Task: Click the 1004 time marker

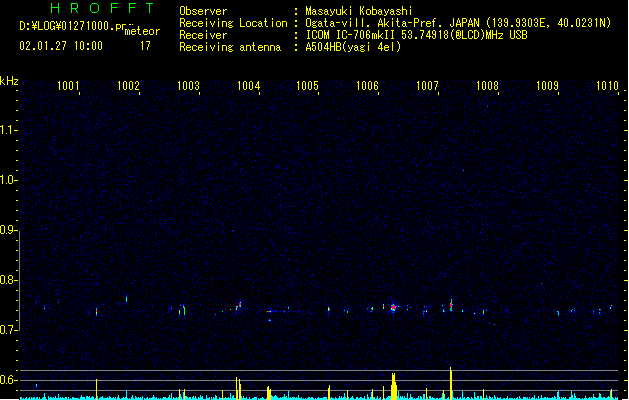Action: (x=248, y=85)
